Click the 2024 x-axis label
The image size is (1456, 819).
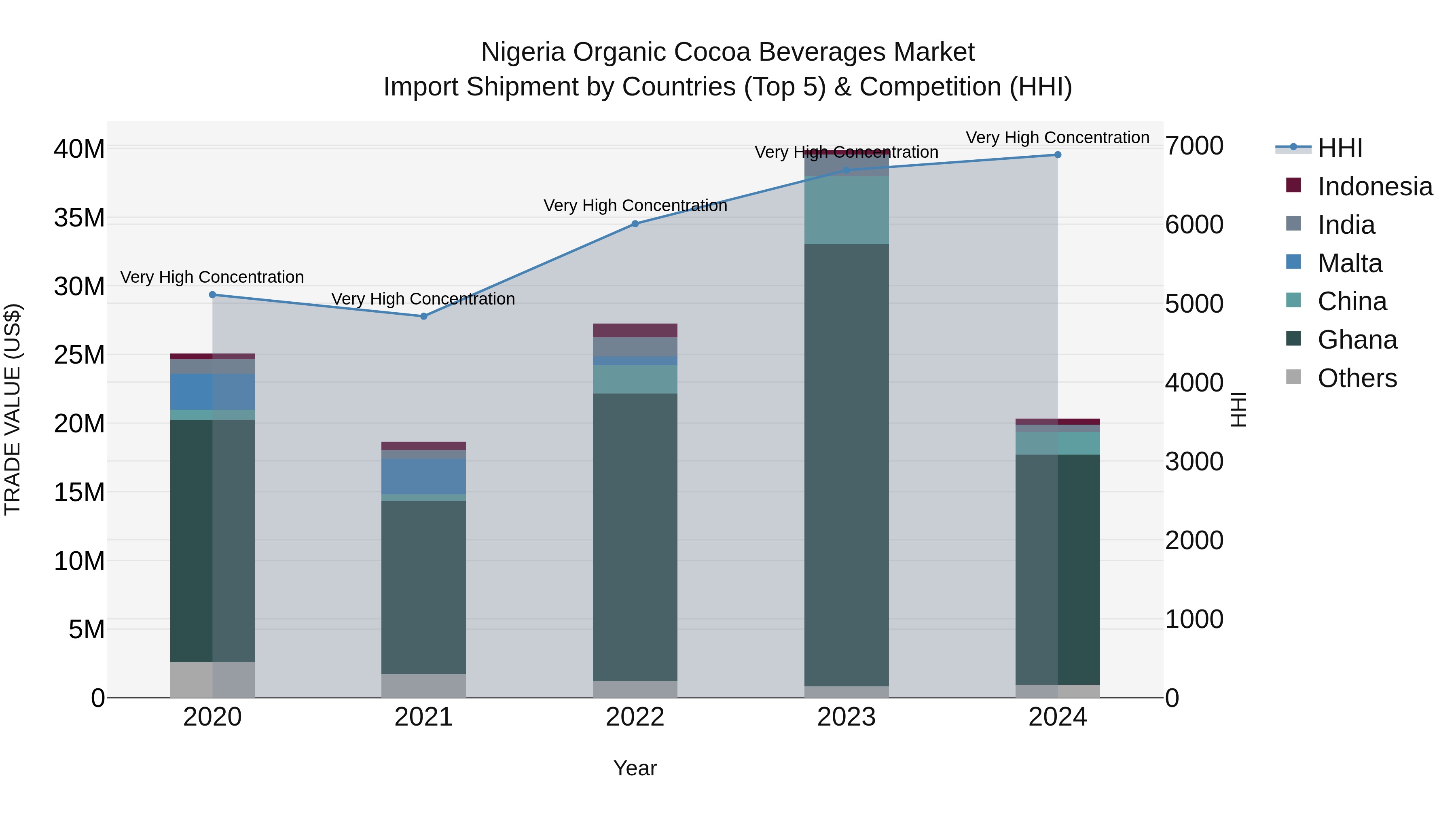[1058, 717]
